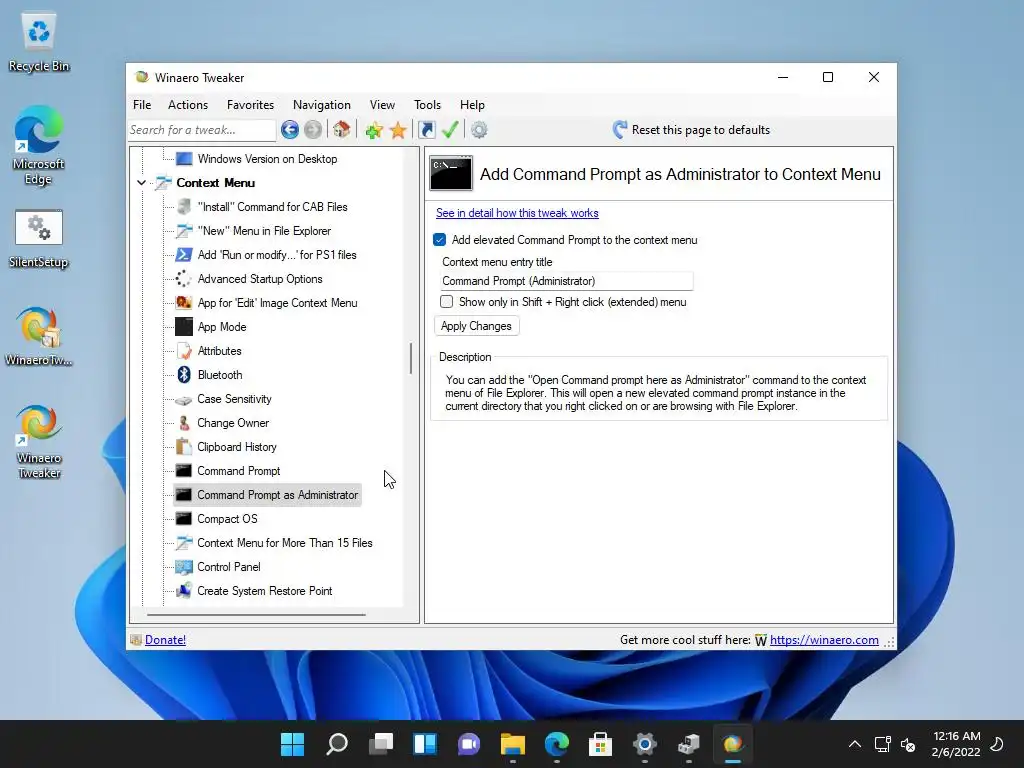Screen dimensions: 1024x768
Task: Open Task View on the taskbar
Action: click(x=381, y=744)
